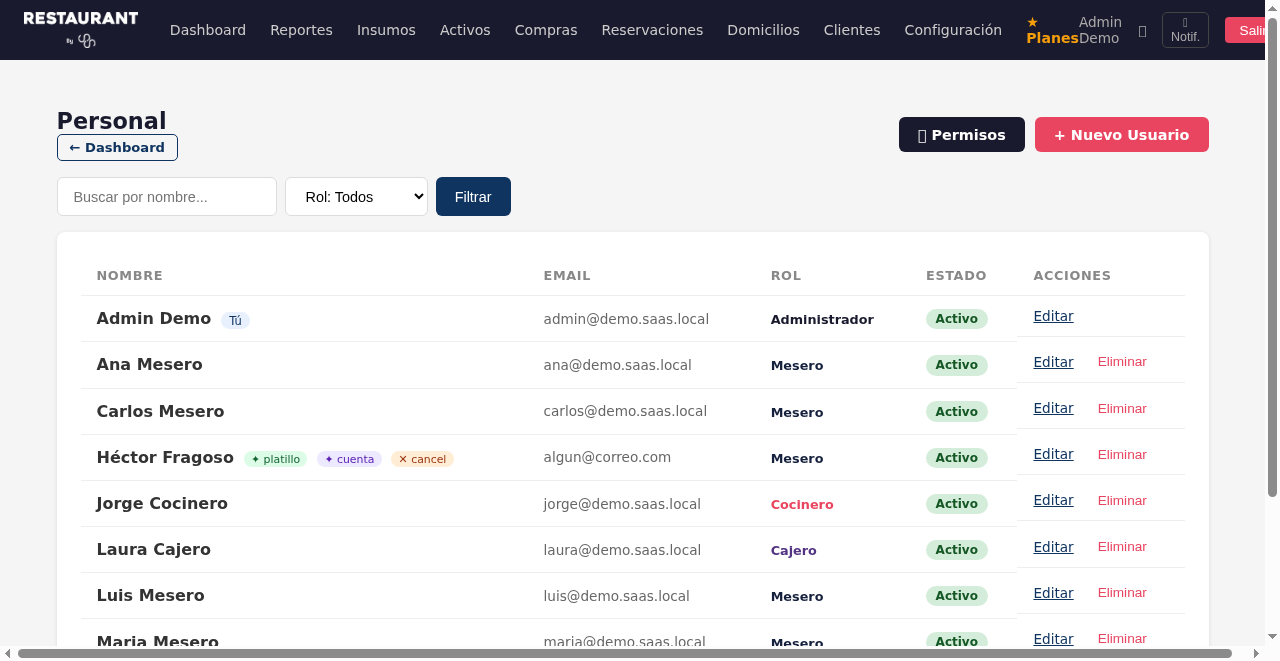This screenshot has width=1280, height=661.
Task: Click the Notif. bell button
Action: 1184,30
